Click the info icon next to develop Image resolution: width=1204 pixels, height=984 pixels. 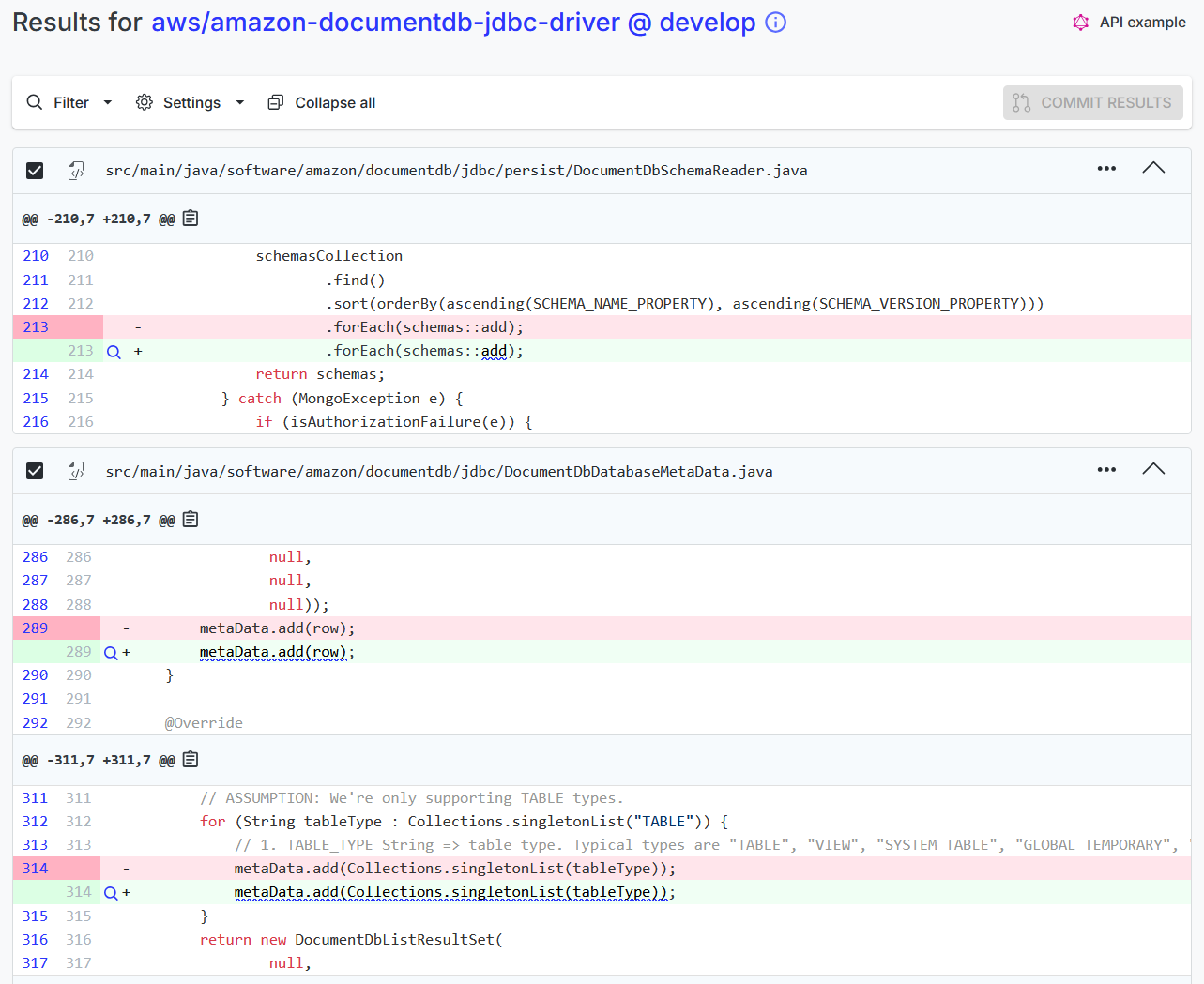(775, 23)
